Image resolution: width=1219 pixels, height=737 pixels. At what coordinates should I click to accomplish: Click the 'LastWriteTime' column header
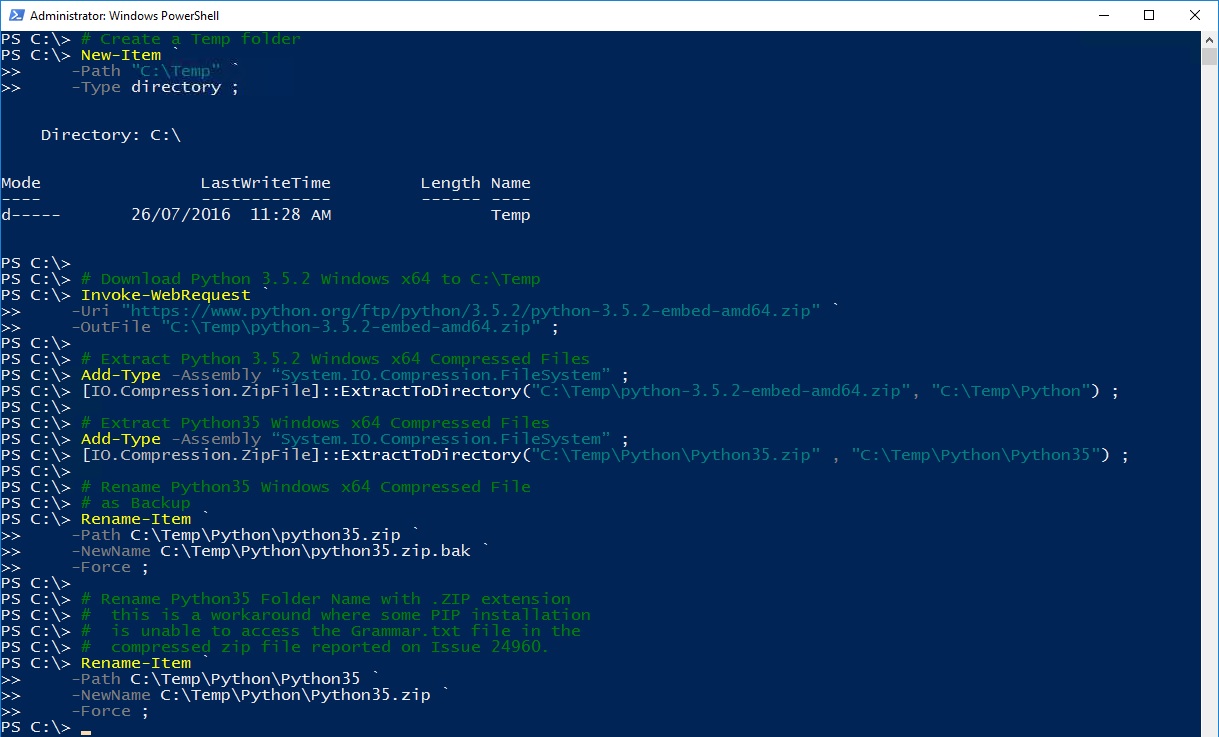[x=266, y=183]
